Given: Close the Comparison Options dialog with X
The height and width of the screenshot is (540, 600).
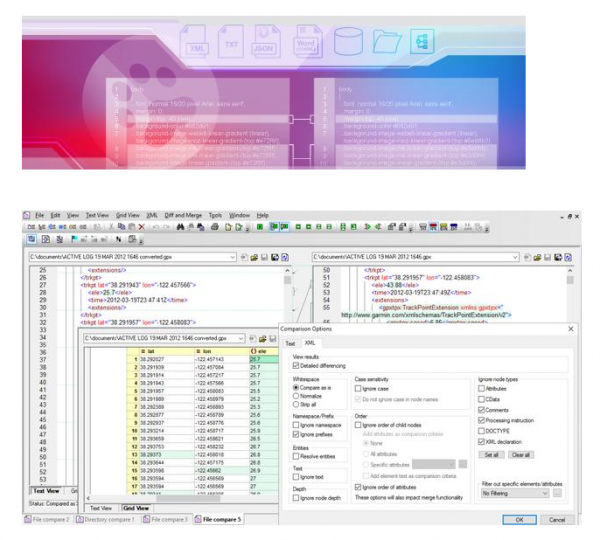Looking at the screenshot, I should click(571, 329).
